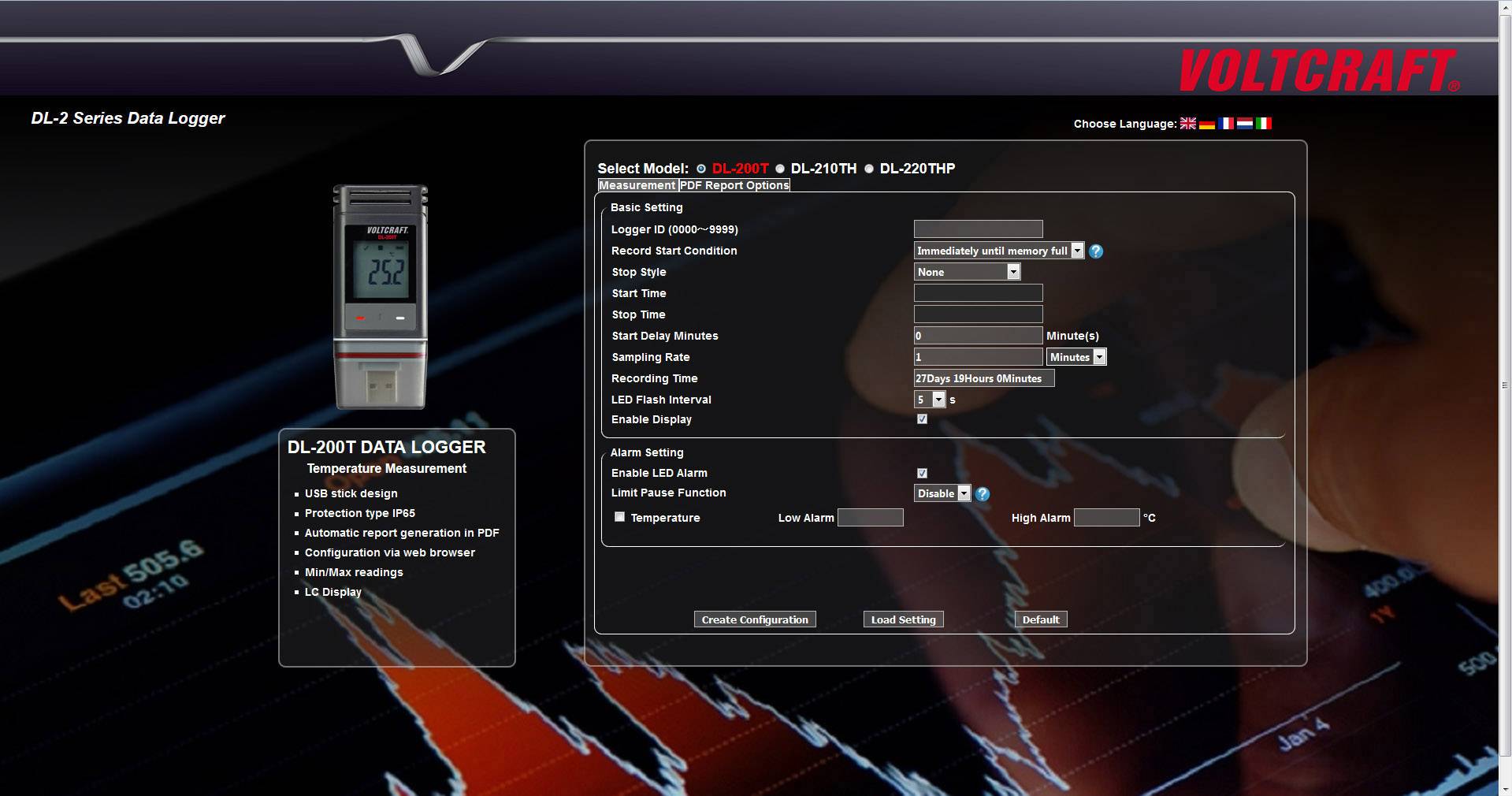The width and height of the screenshot is (1512, 796).
Task: Disable the Enable LED Alarm checkbox
Action: (922, 473)
